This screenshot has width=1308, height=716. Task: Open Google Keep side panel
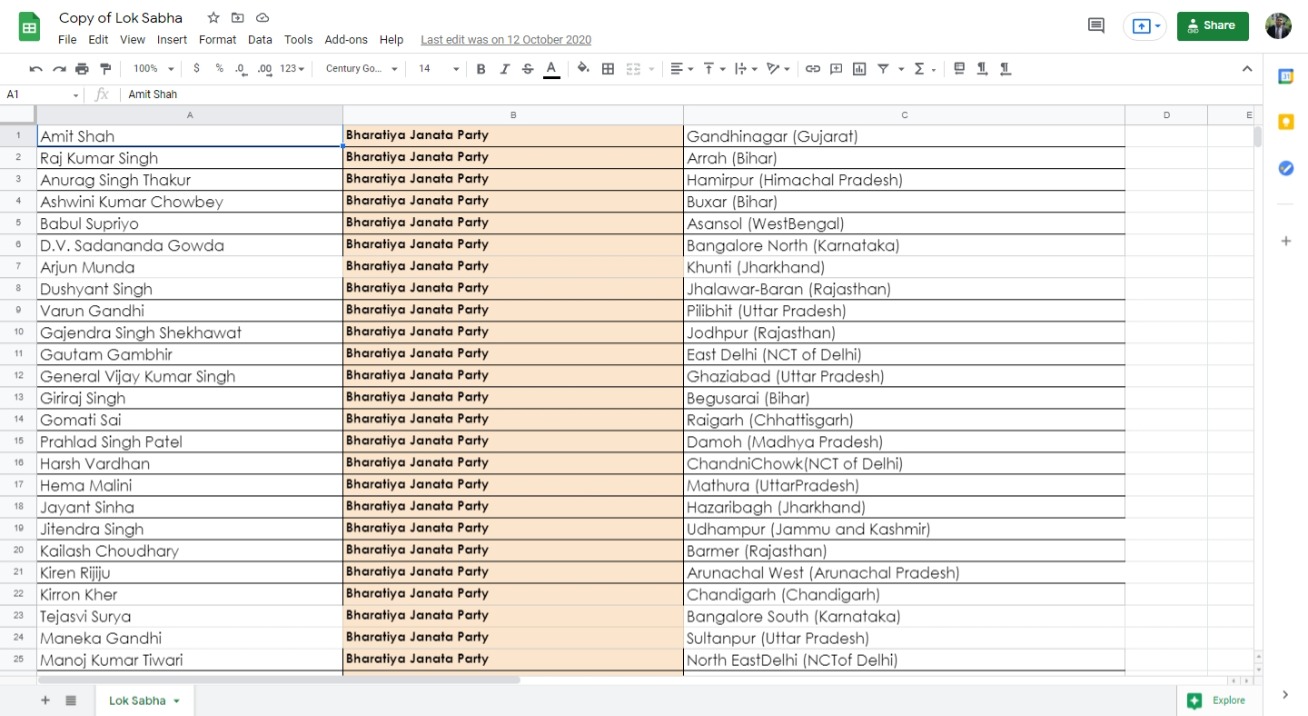(x=1286, y=122)
